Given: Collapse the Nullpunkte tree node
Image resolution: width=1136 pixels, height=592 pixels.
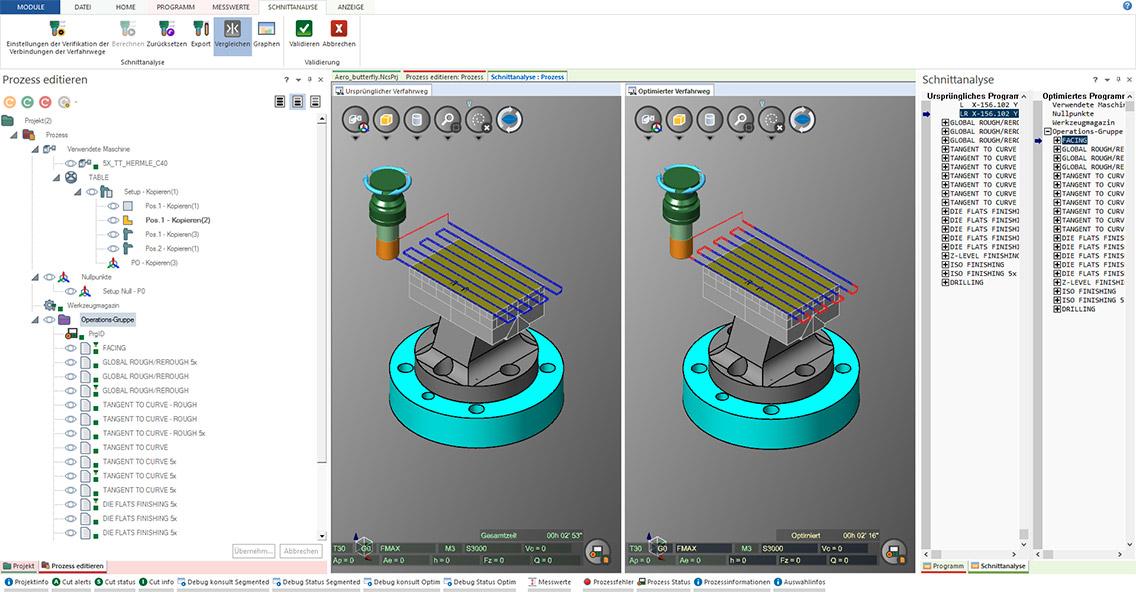Looking at the screenshot, I should [x=34, y=277].
